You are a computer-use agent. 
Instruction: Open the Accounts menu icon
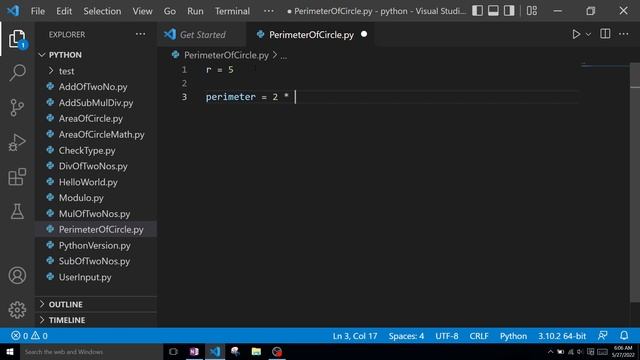17,276
